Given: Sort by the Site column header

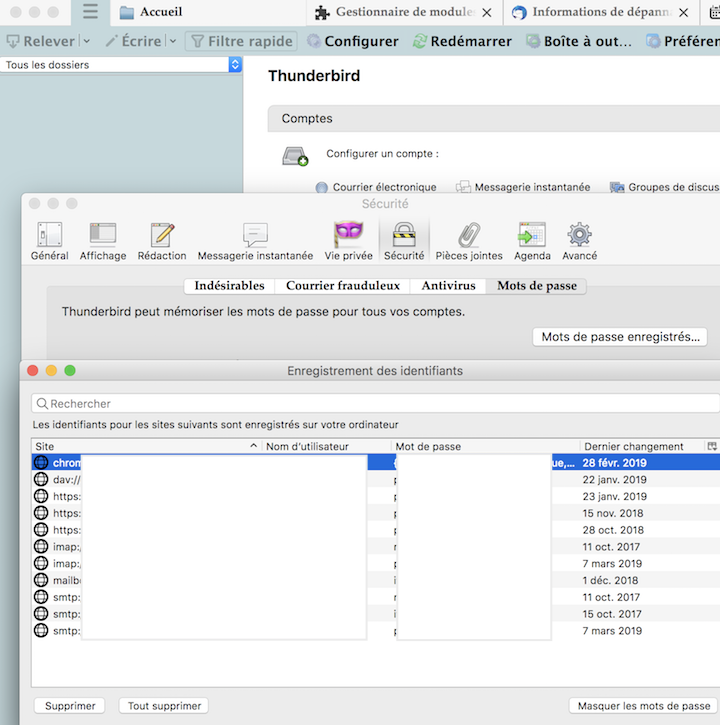Looking at the screenshot, I should tap(146, 446).
